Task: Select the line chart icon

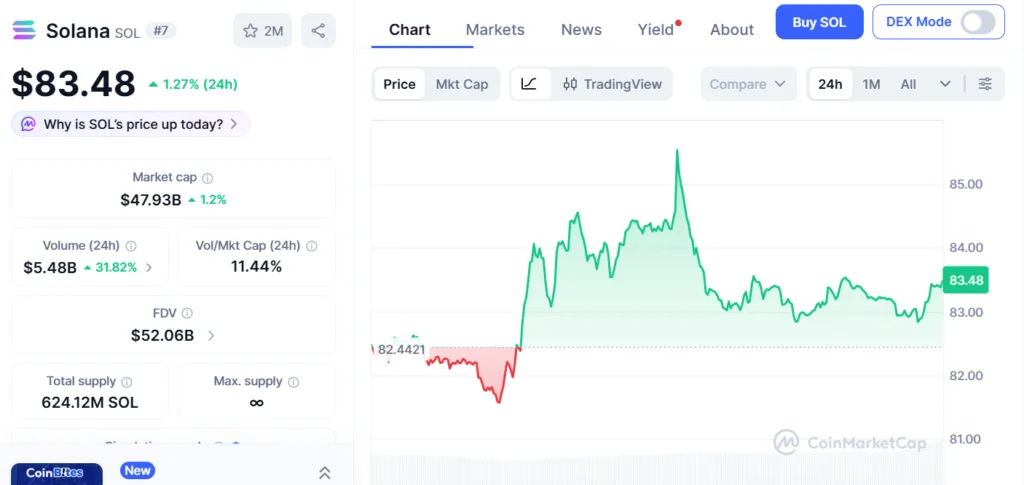Action: coord(529,84)
